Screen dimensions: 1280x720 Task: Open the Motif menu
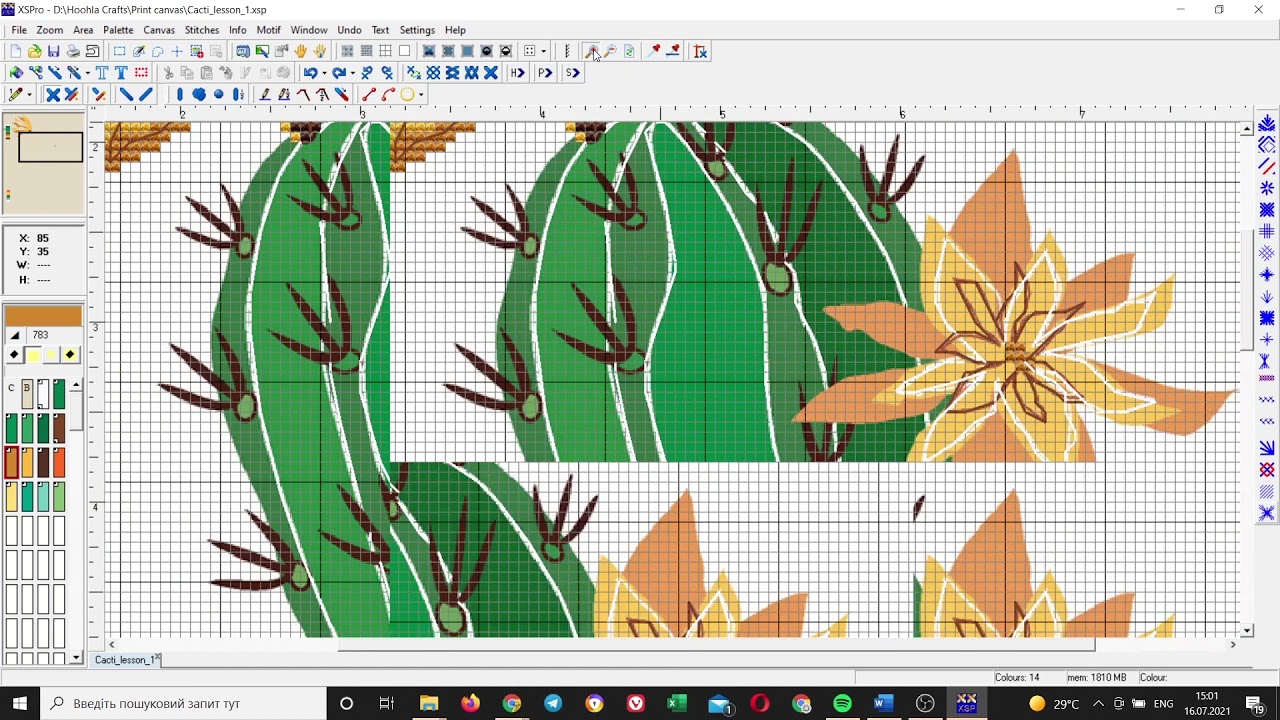(x=268, y=30)
